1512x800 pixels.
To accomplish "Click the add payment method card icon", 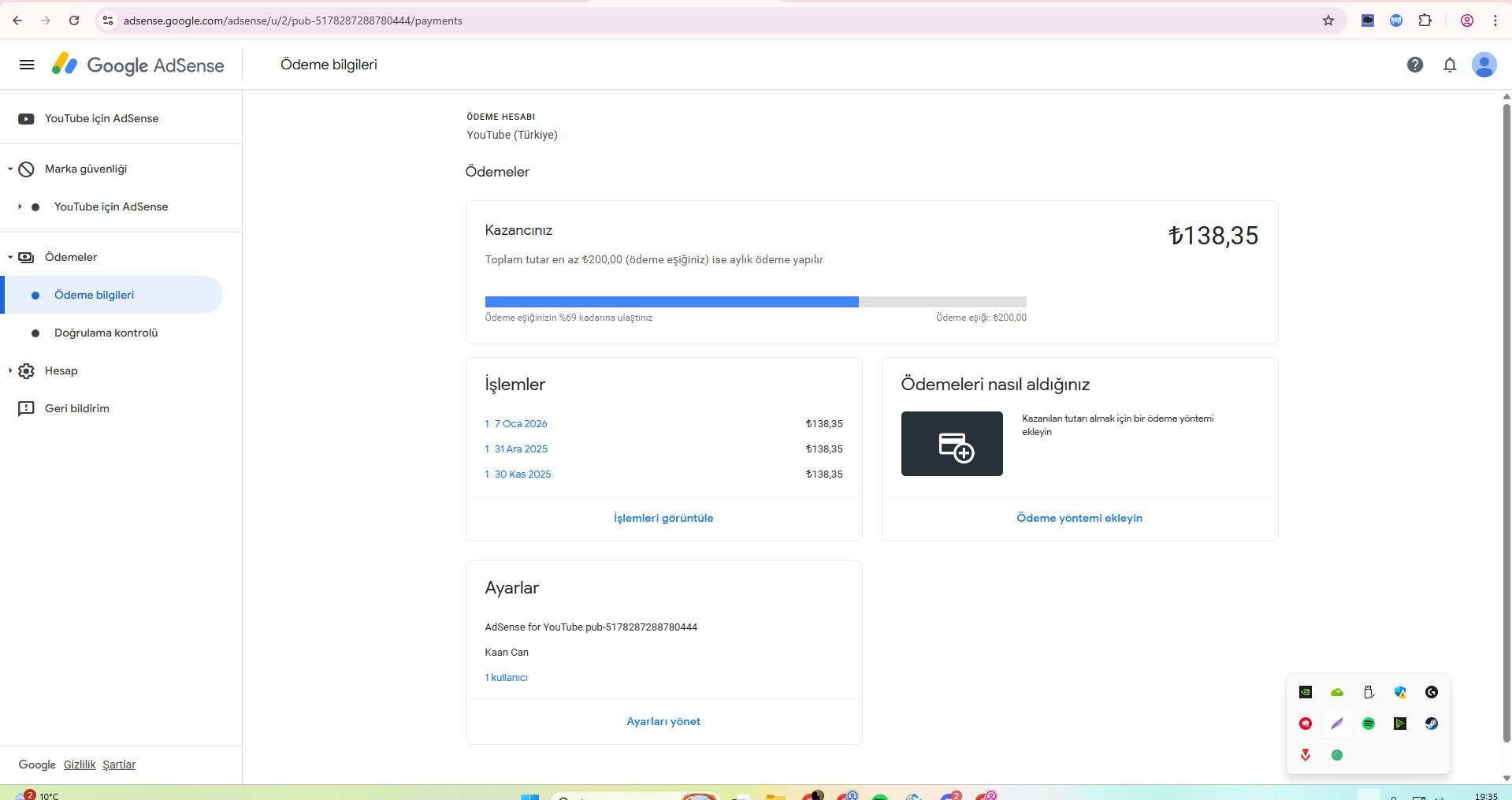I will coord(952,444).
